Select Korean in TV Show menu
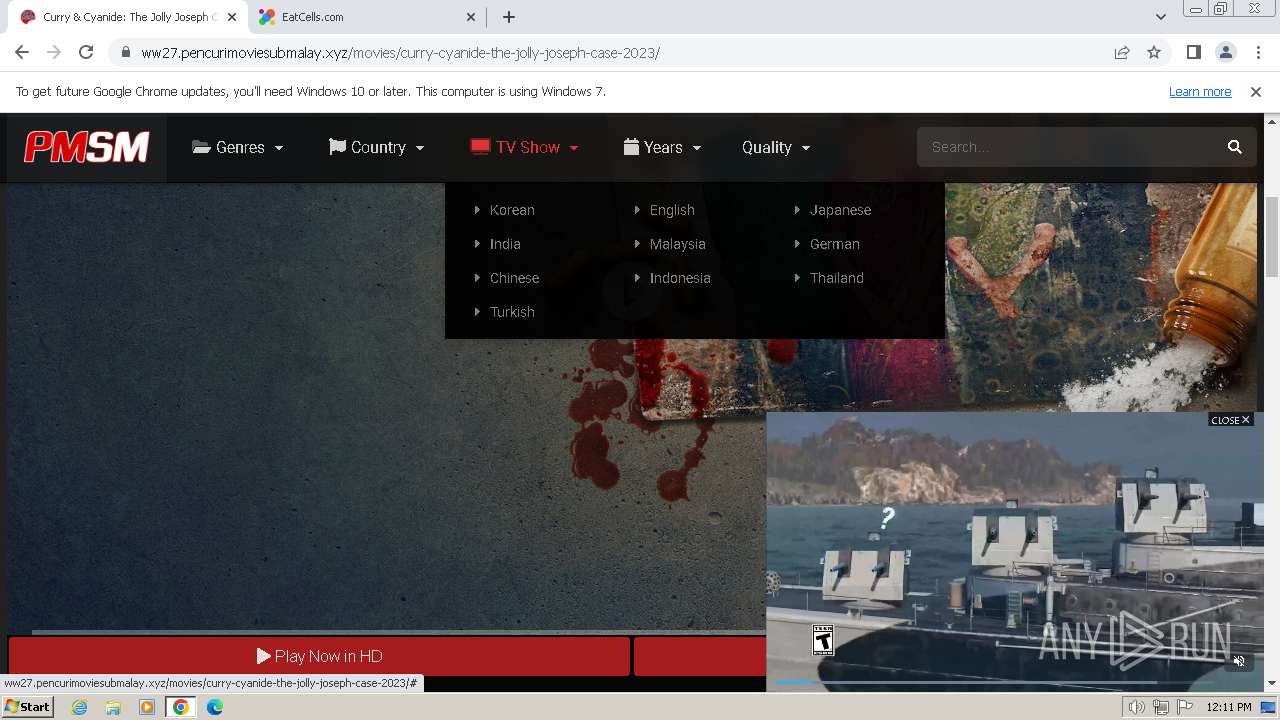The height and width of the screenshot is (720, 1280). [512, 210]
